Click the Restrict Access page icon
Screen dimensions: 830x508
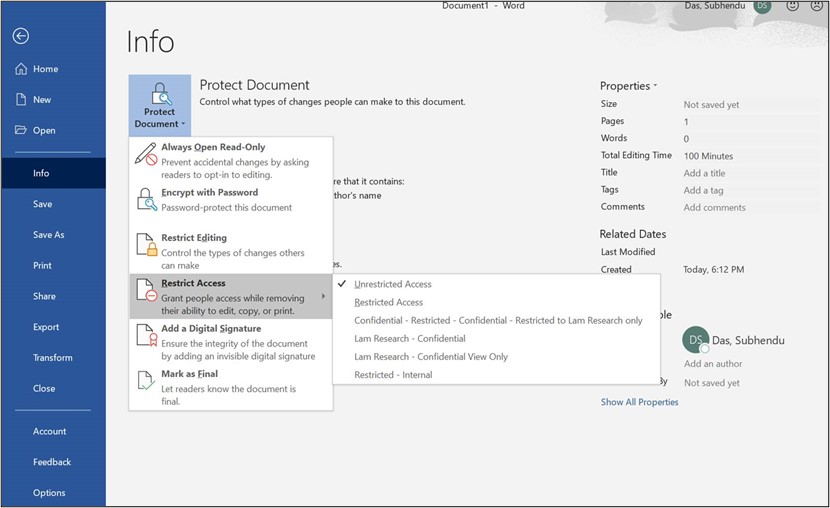click(147, 290)
